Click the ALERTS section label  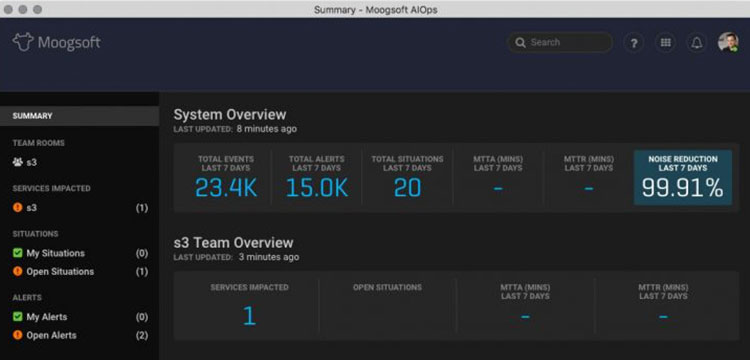[x=27, y=297]
